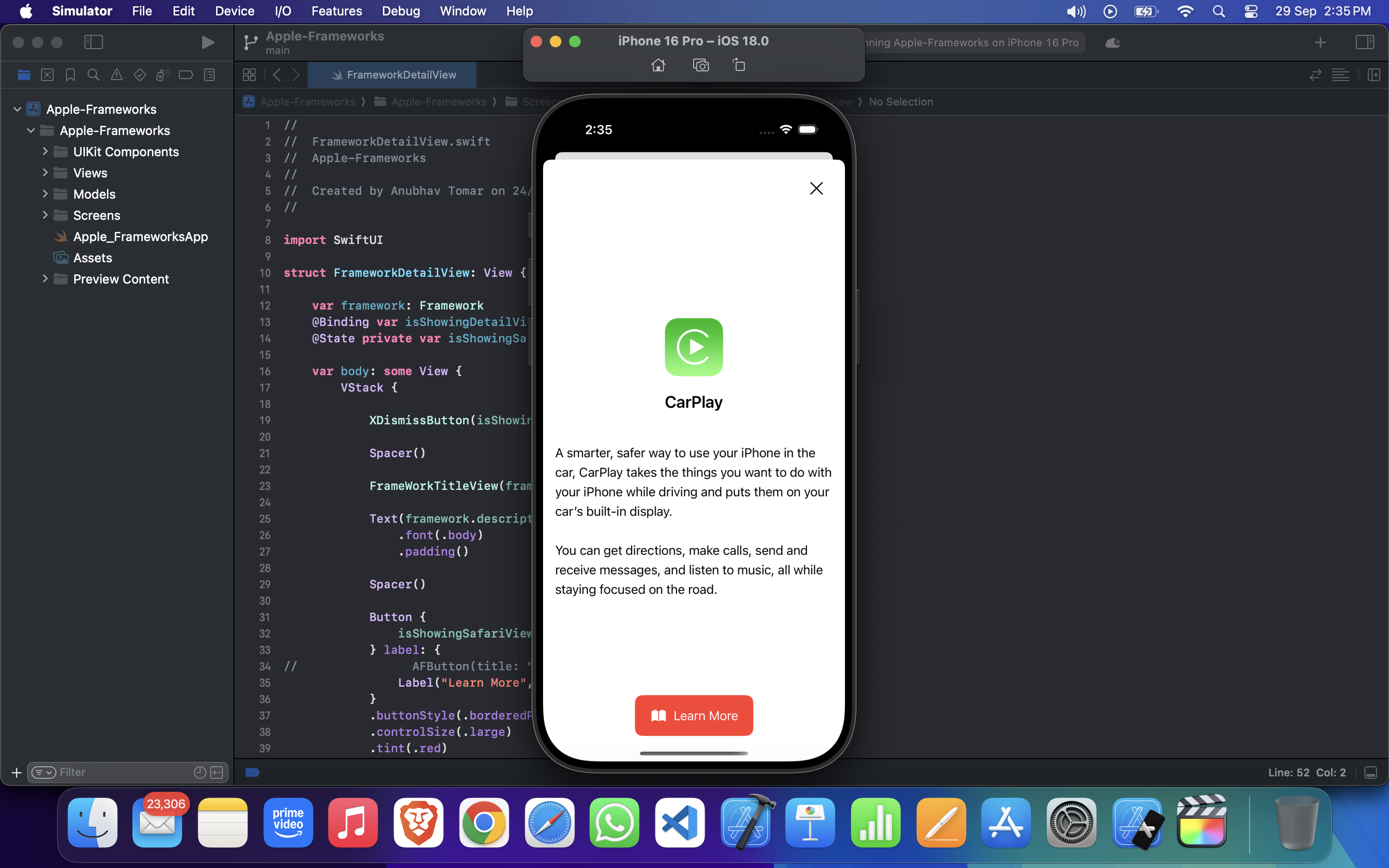Click the simulator home indicator bar
The width and height of the screenshot is (1389, 868).
pos(694,753)
